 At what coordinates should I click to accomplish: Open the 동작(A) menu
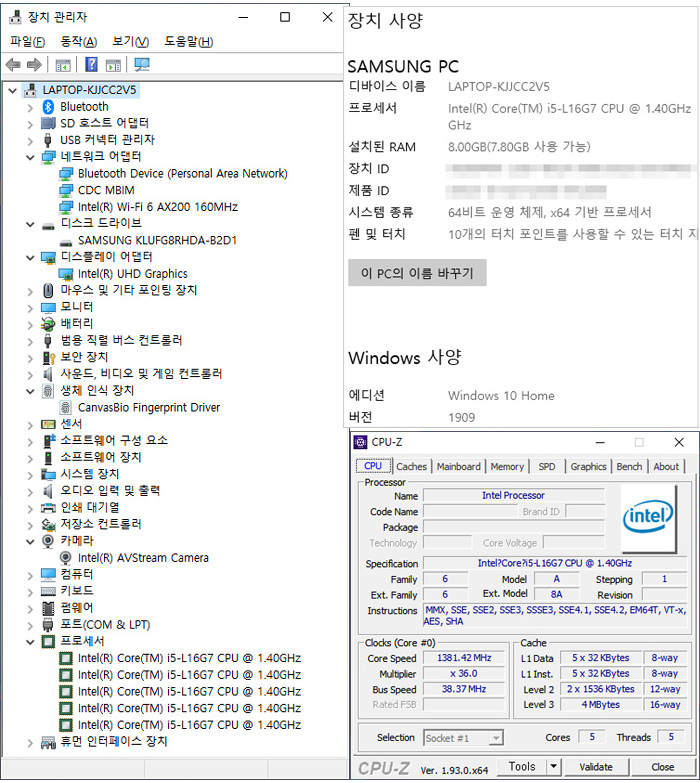point(78,41)
